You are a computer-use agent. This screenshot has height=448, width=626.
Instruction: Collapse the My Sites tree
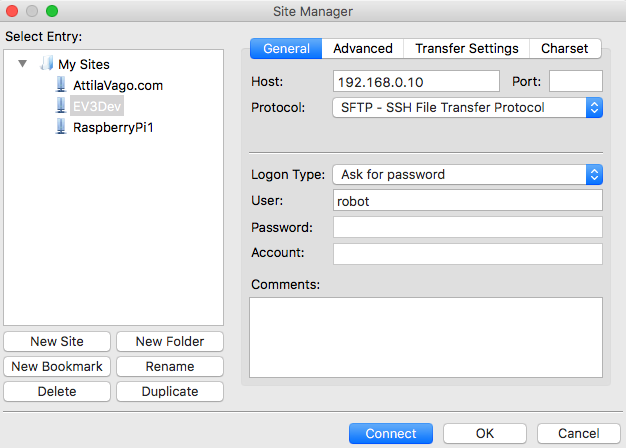tap(24, 64)
